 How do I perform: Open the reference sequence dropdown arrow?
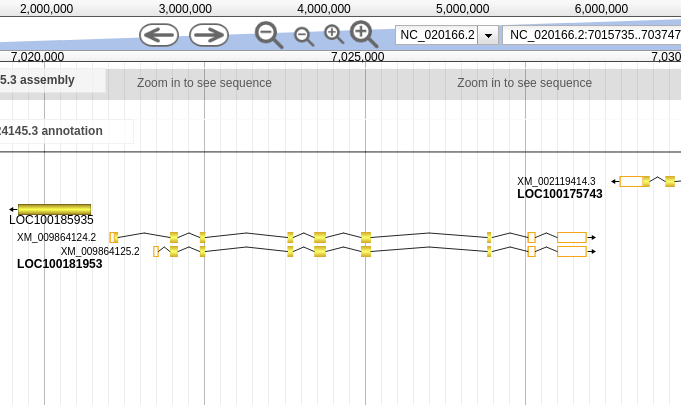488,35
